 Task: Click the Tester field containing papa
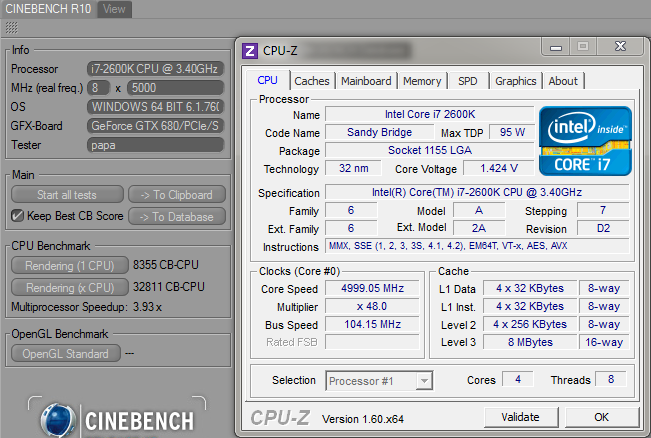(155, 145)
